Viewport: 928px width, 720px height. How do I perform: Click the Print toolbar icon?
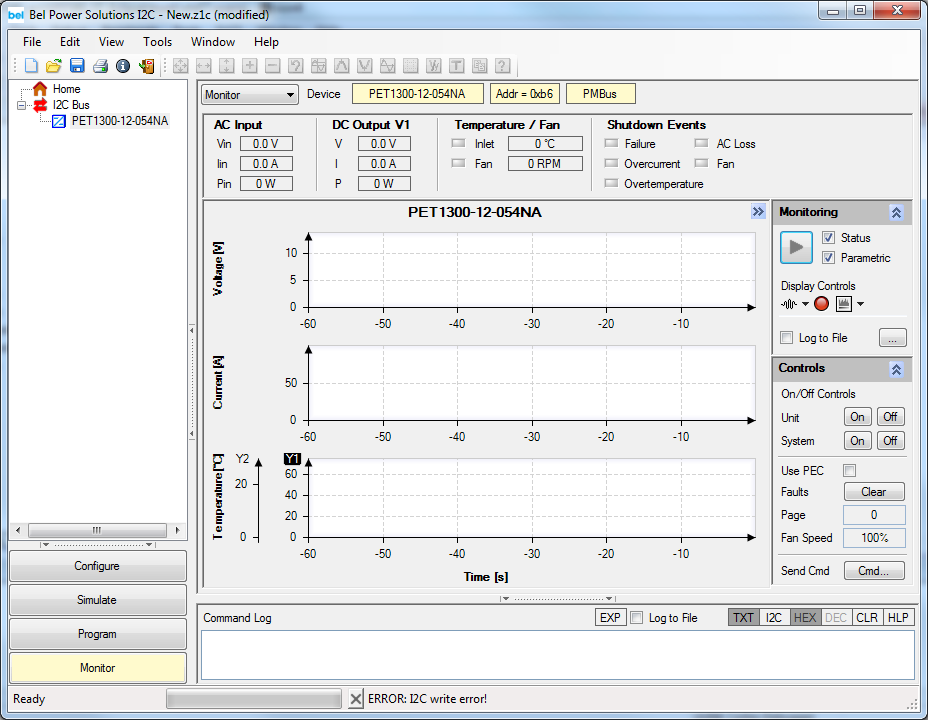[100, 66]
